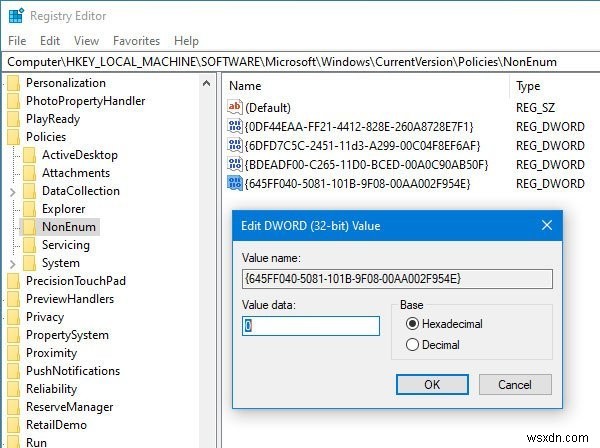Click the PhotoPropertyHandler folder icon
Viewport: 600px width, 448px height.
[13, 101]
